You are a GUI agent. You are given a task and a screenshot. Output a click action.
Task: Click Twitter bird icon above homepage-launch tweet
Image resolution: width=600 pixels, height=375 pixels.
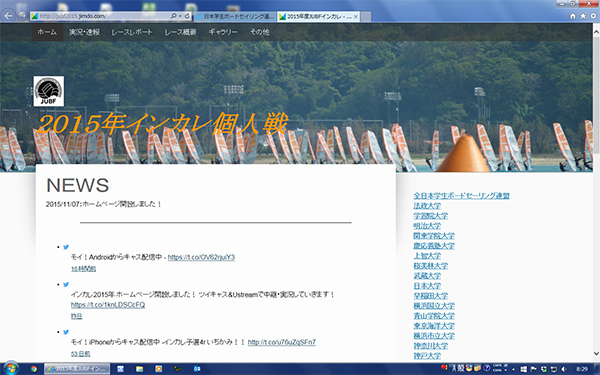[66, 285]
